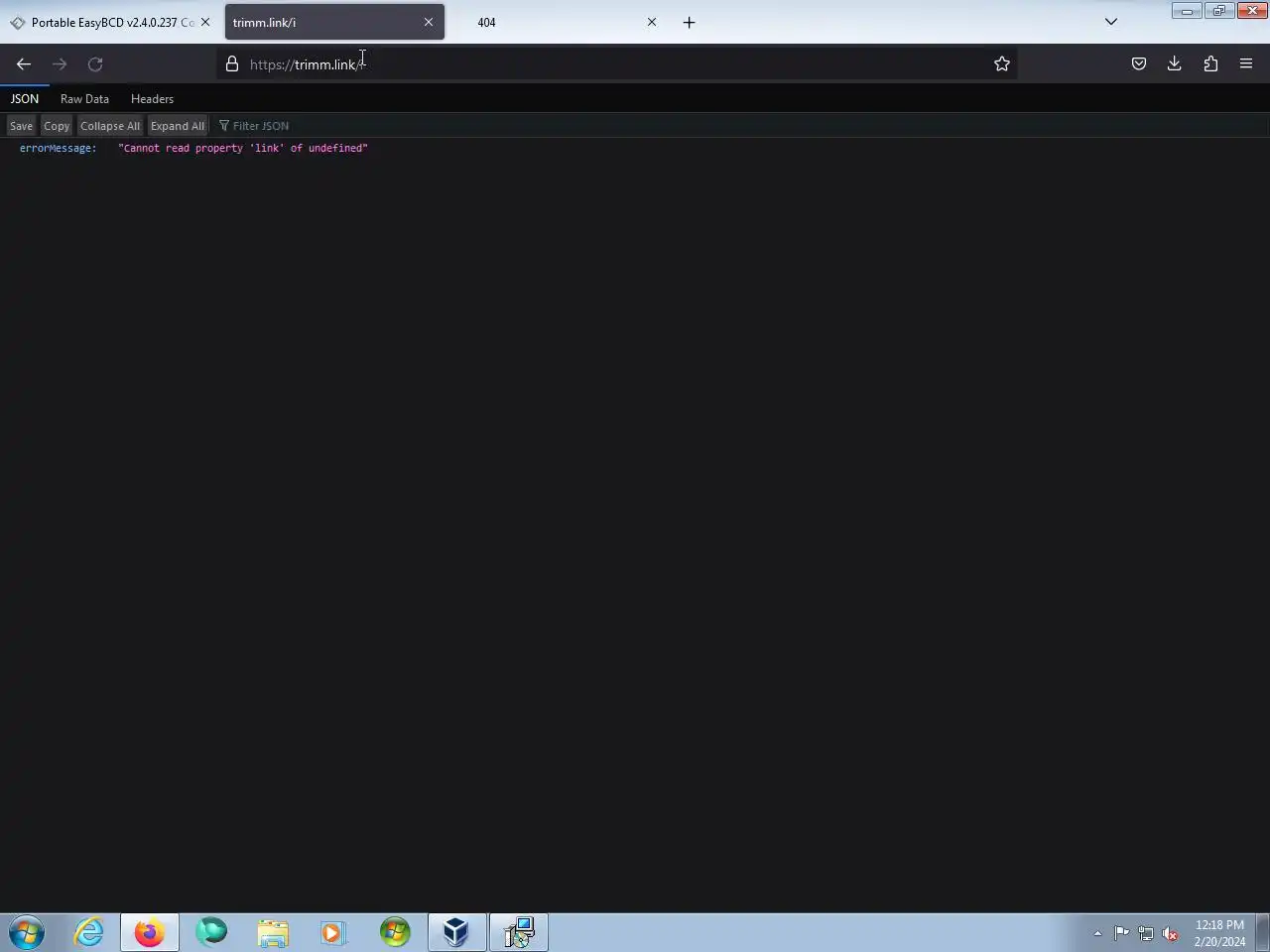The width and height of the screenshot is (1270, 952).
Task: Open a new tab with the plus button
Action: tap(690, 22)
